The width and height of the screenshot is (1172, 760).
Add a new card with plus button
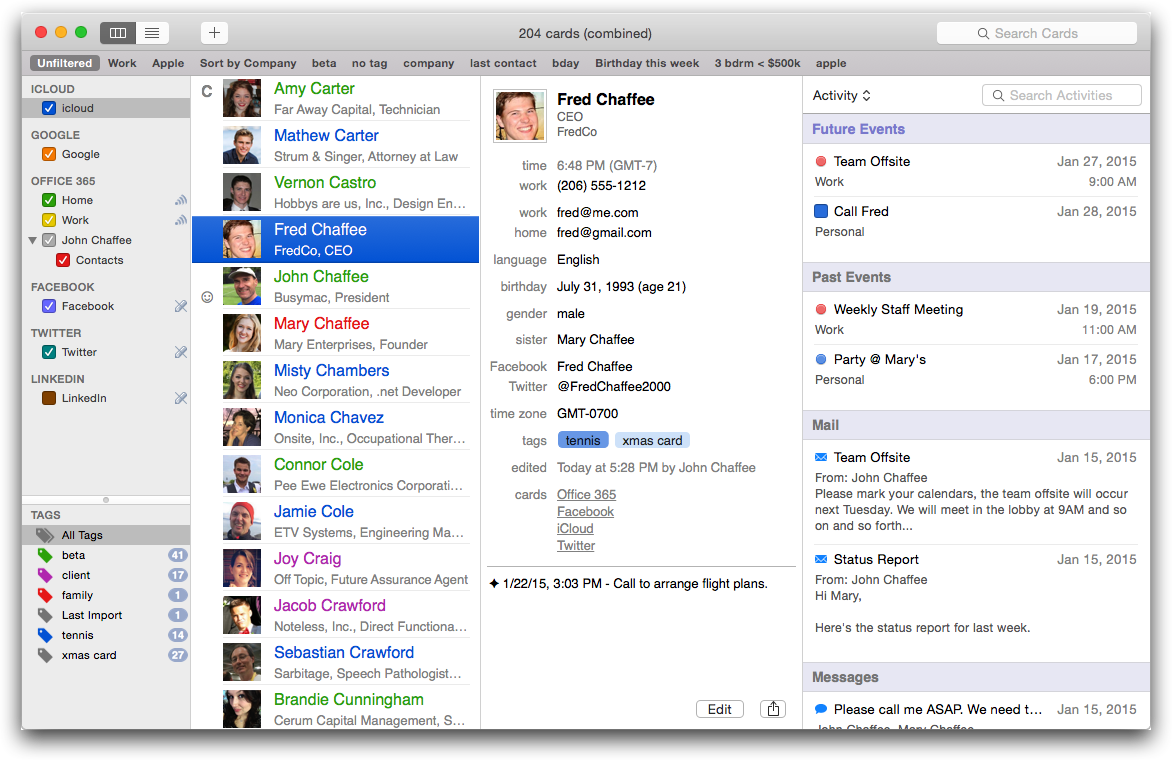[215, 33]
